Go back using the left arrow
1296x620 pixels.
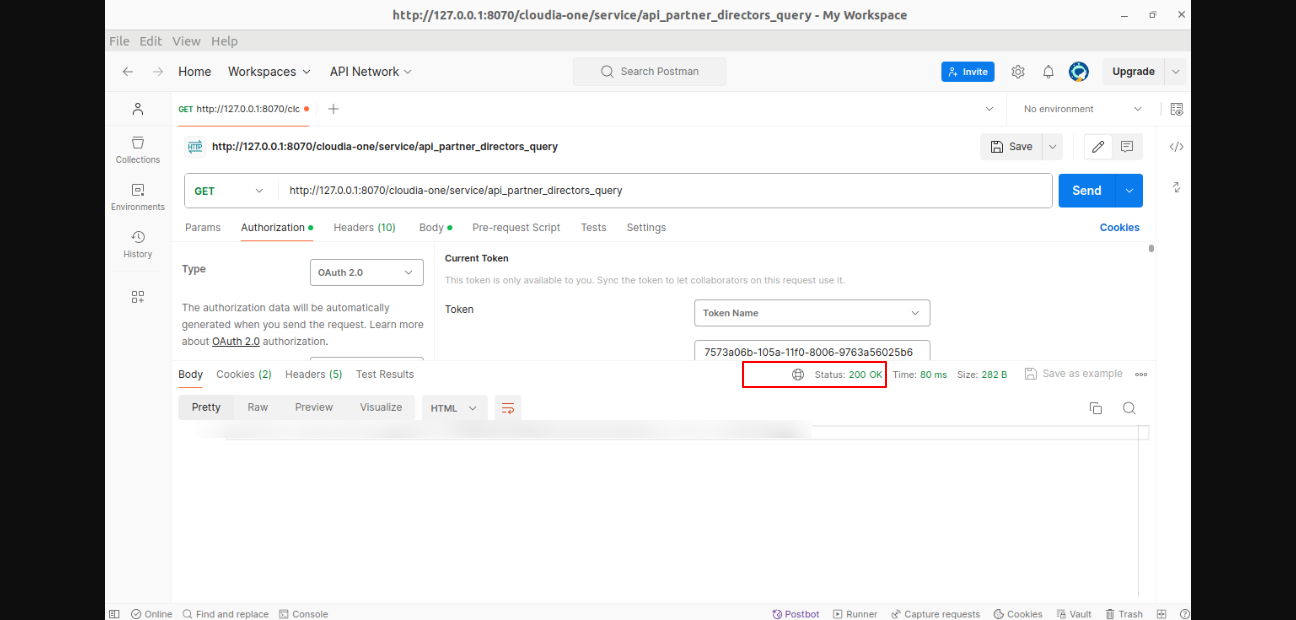(128, 72)
